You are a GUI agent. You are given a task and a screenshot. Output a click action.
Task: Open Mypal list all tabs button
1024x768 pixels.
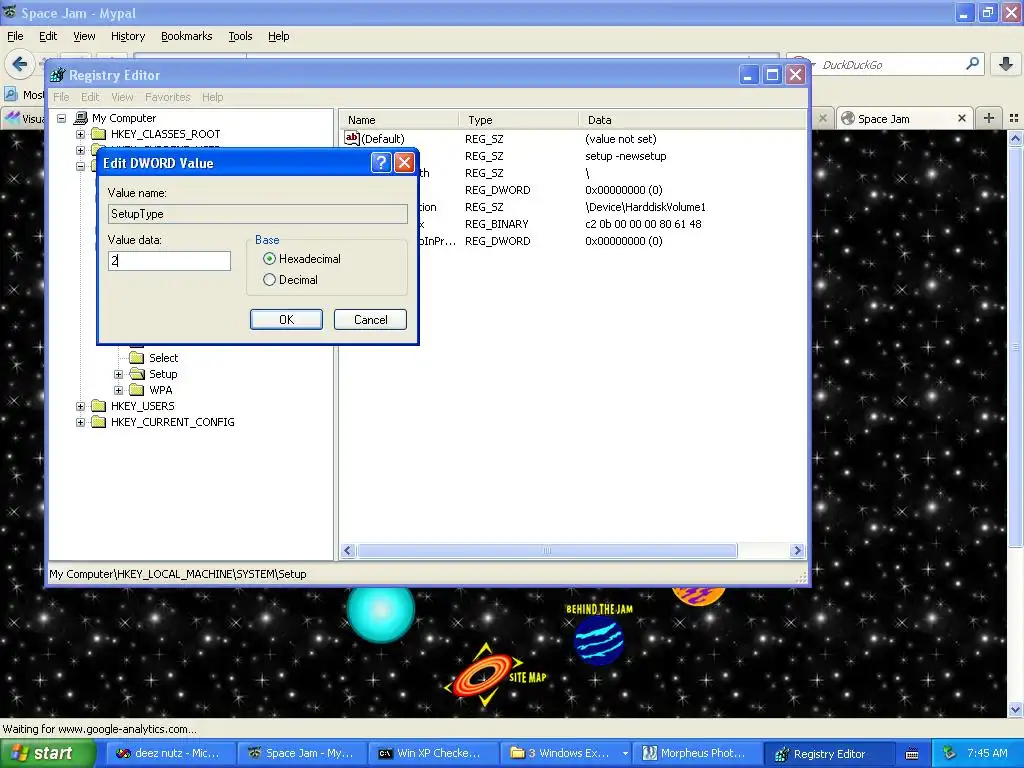point(1014,118)
